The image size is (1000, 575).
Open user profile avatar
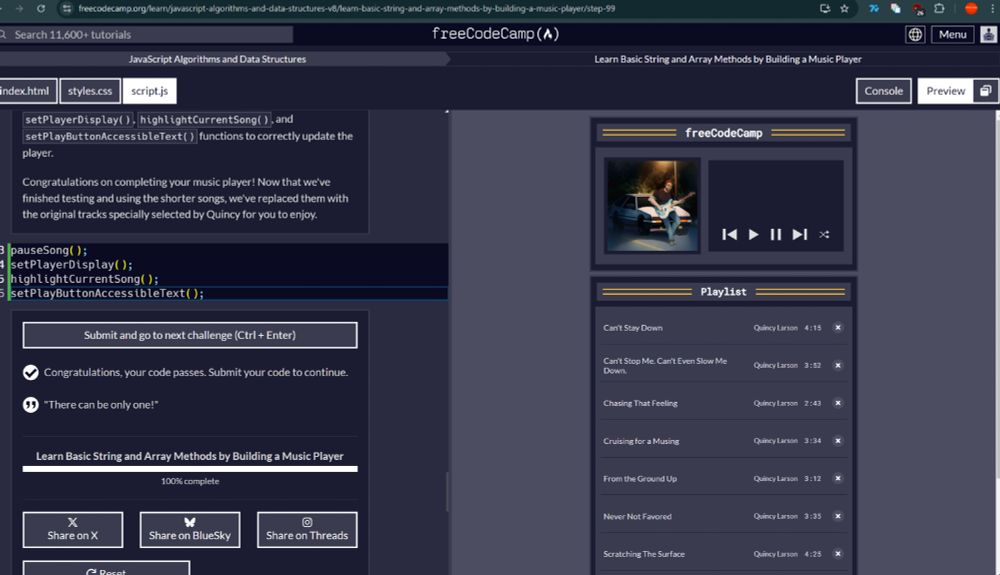point(989,34)
